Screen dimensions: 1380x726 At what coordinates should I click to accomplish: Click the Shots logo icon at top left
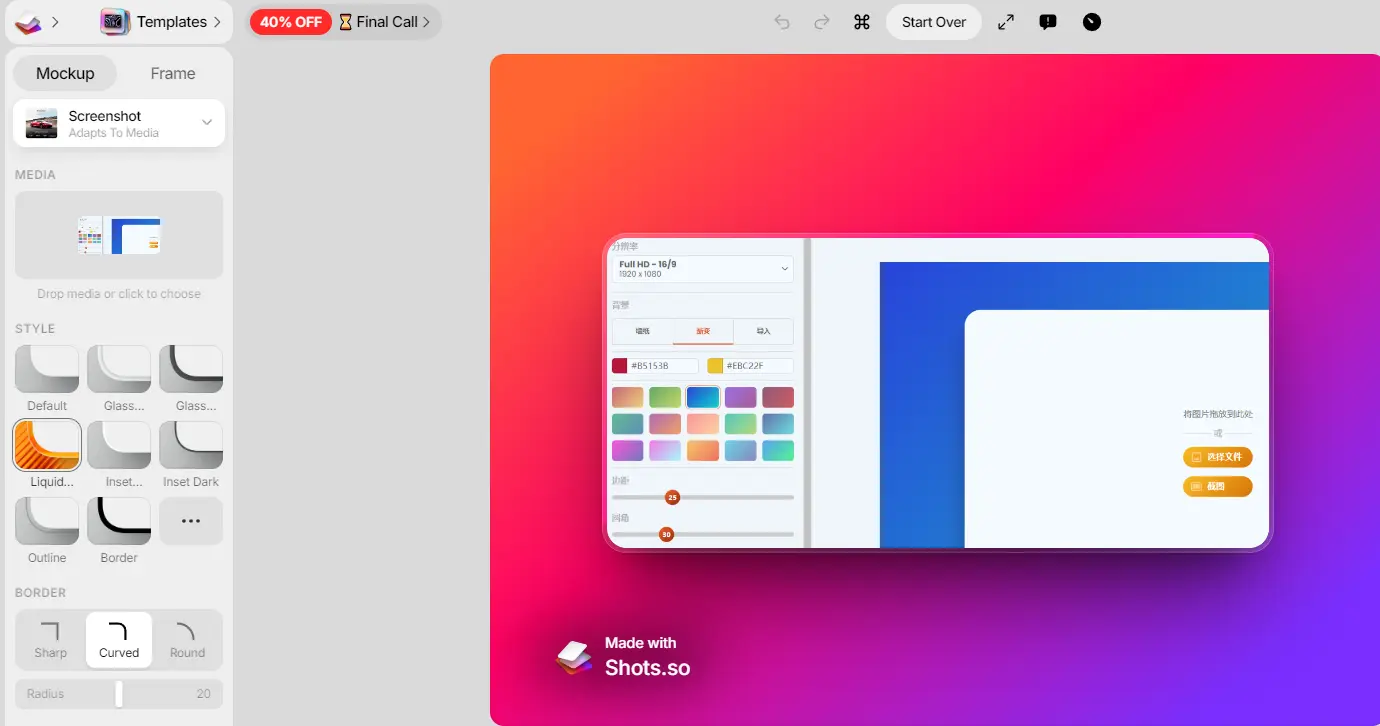coord(28,22)
